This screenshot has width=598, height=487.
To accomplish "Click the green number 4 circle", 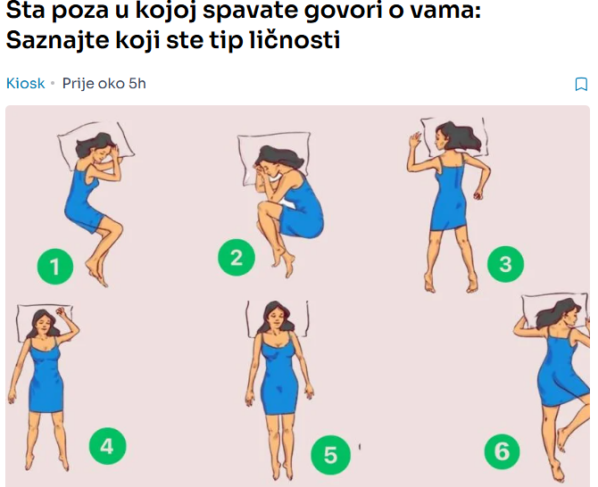I will [107, 446].
